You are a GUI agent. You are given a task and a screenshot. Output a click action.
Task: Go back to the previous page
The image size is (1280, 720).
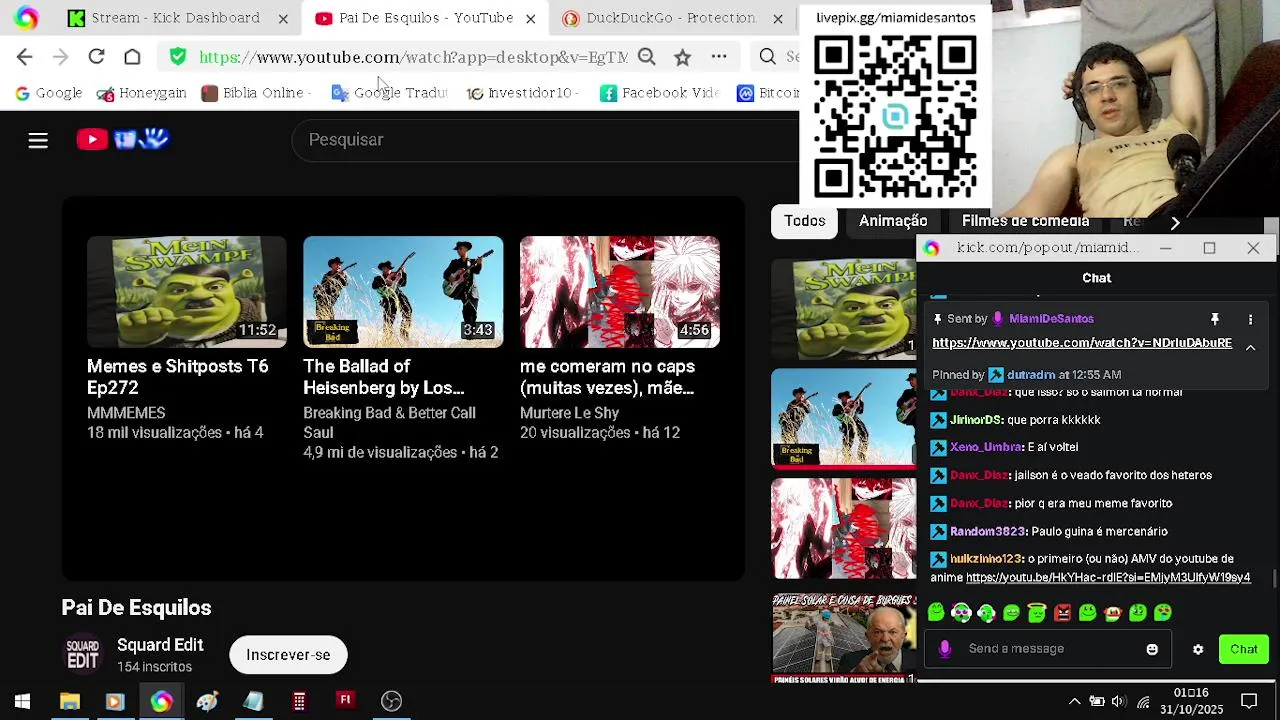point(25,57)
